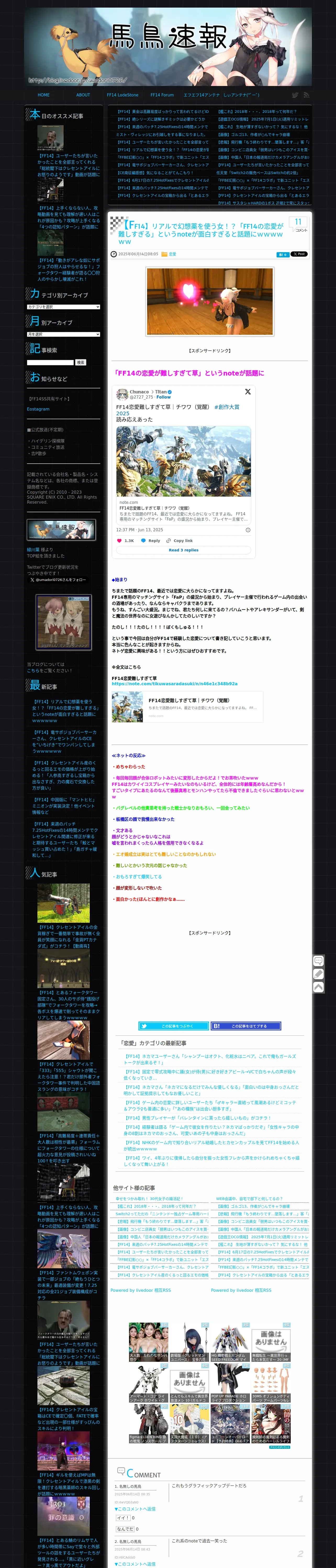Click このコメントへ返信 under comment 2
The image size is (336, 1568).
(x=135, y=1564)
